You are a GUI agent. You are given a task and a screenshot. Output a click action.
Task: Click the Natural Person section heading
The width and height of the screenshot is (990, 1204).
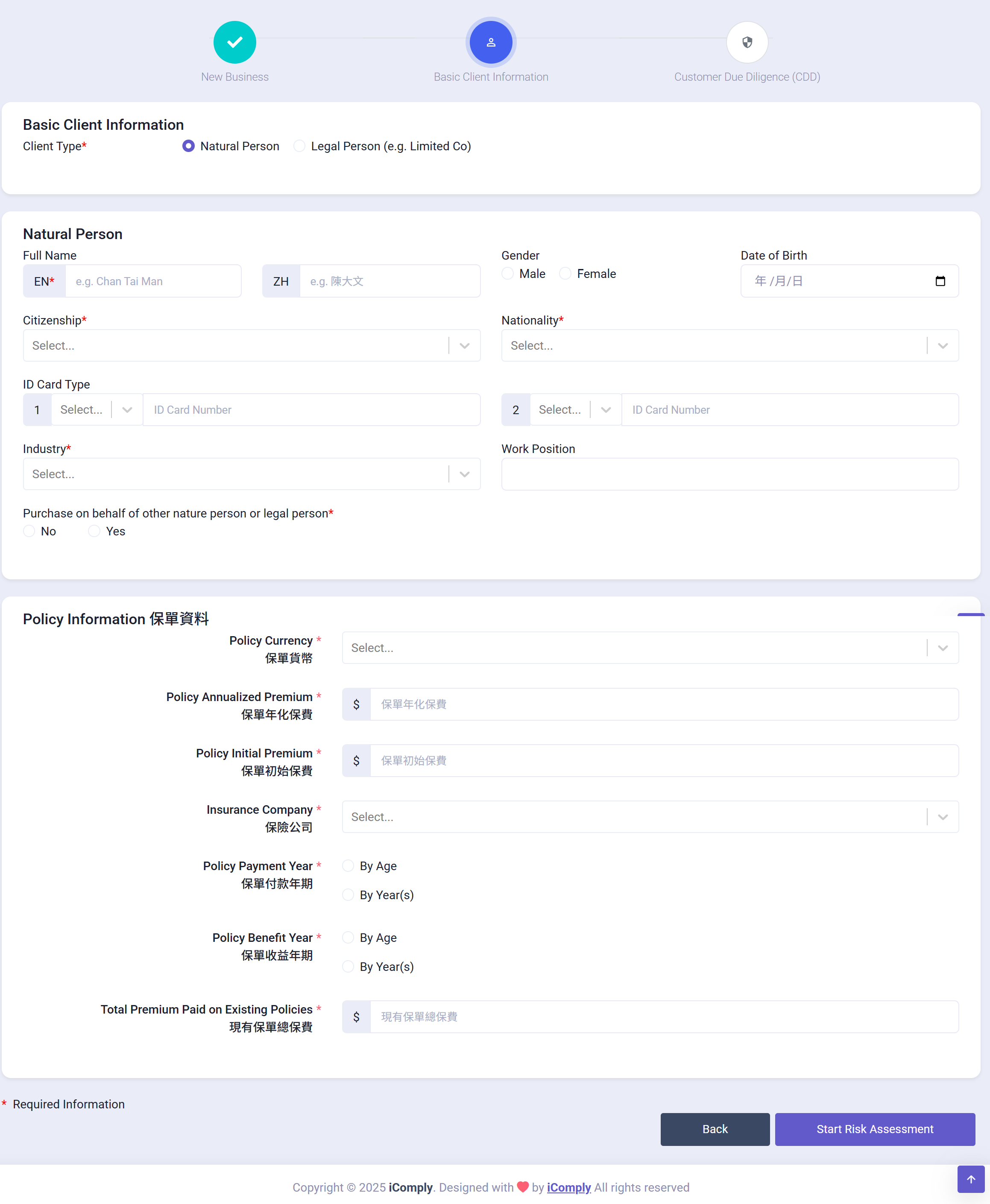pyautogui.click(x=73, y=234)
